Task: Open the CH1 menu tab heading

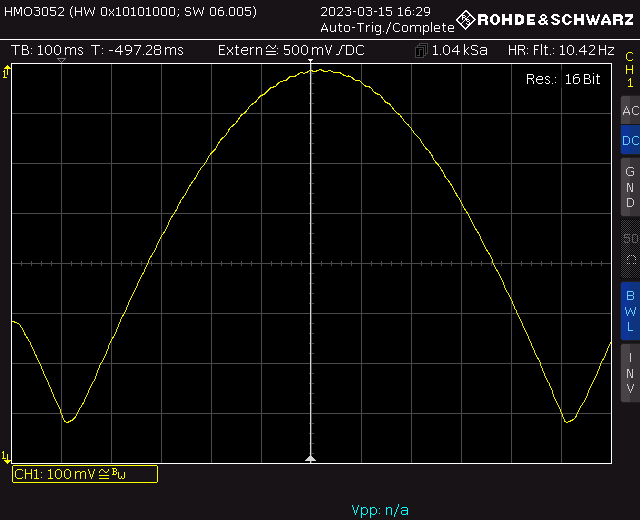Action: [x=629, y=70]
